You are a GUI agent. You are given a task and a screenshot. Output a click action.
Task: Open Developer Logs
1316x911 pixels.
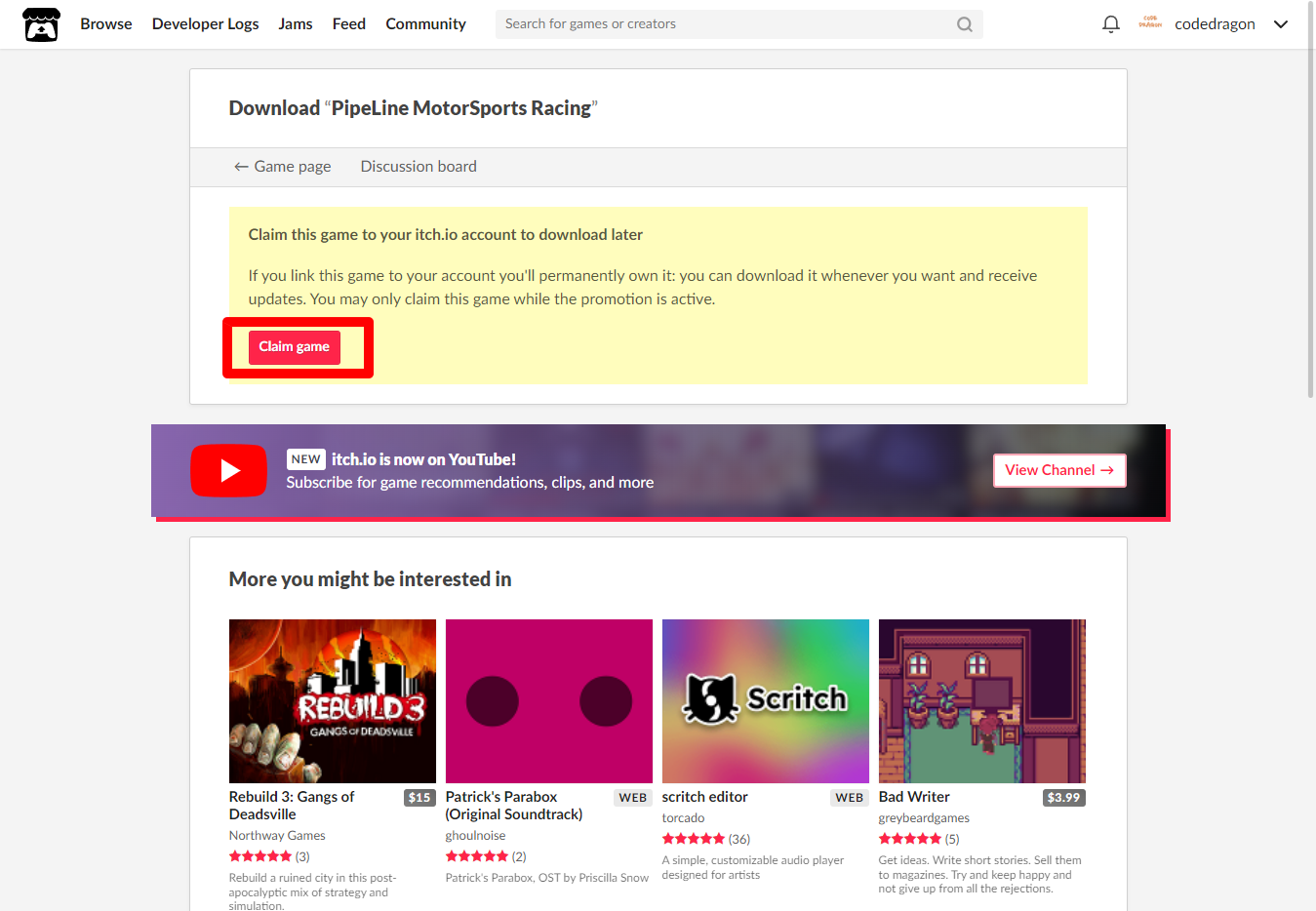click(x=205, y=24)
